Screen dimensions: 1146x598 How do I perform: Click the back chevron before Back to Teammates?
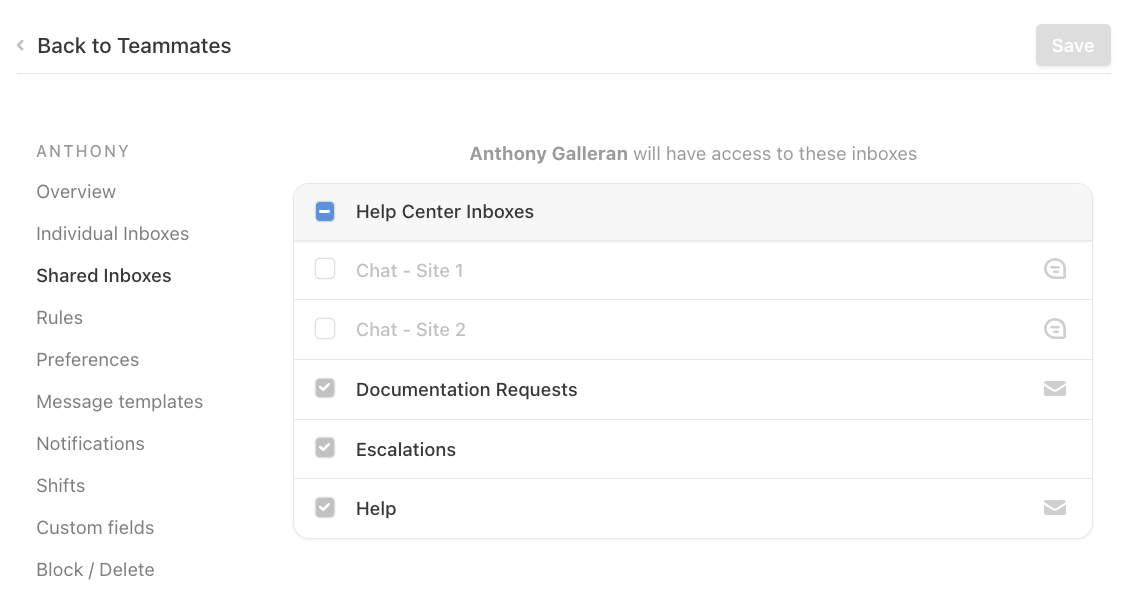click(x=19, y=44)
